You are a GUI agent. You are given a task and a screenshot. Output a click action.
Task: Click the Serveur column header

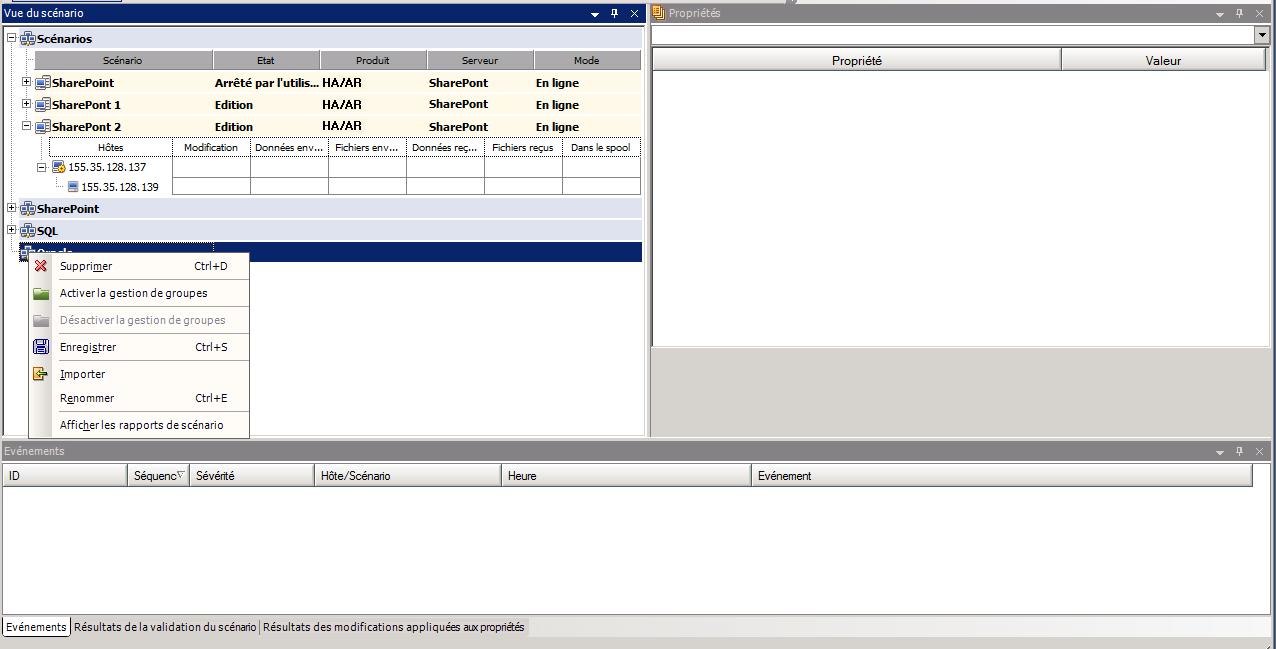click(x=480, y=61)
